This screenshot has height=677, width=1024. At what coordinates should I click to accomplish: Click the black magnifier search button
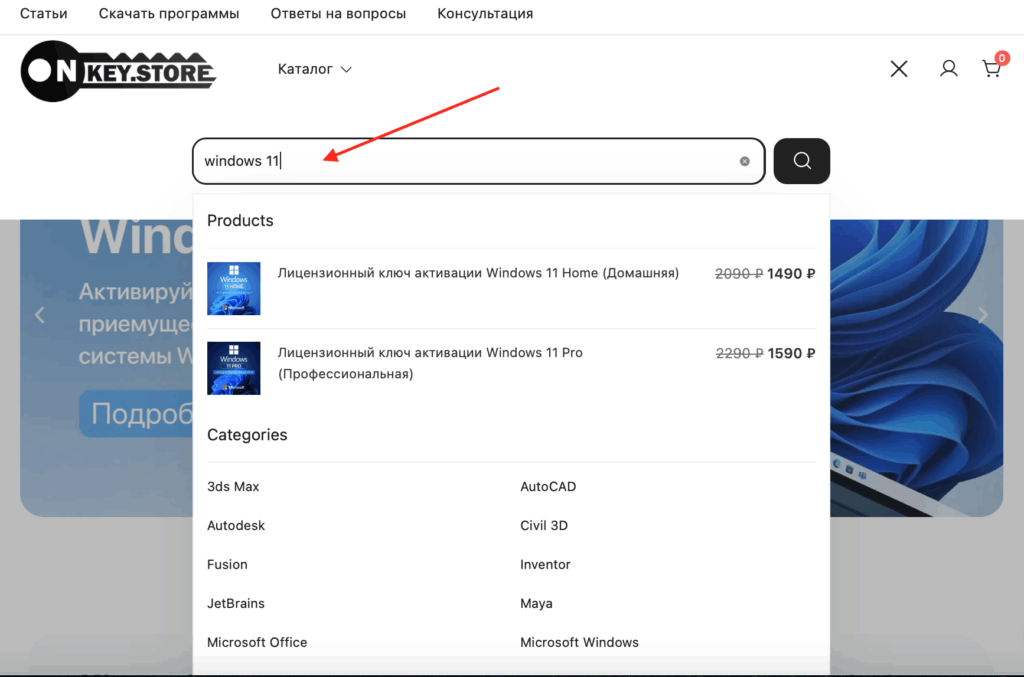tap(801, 161)
